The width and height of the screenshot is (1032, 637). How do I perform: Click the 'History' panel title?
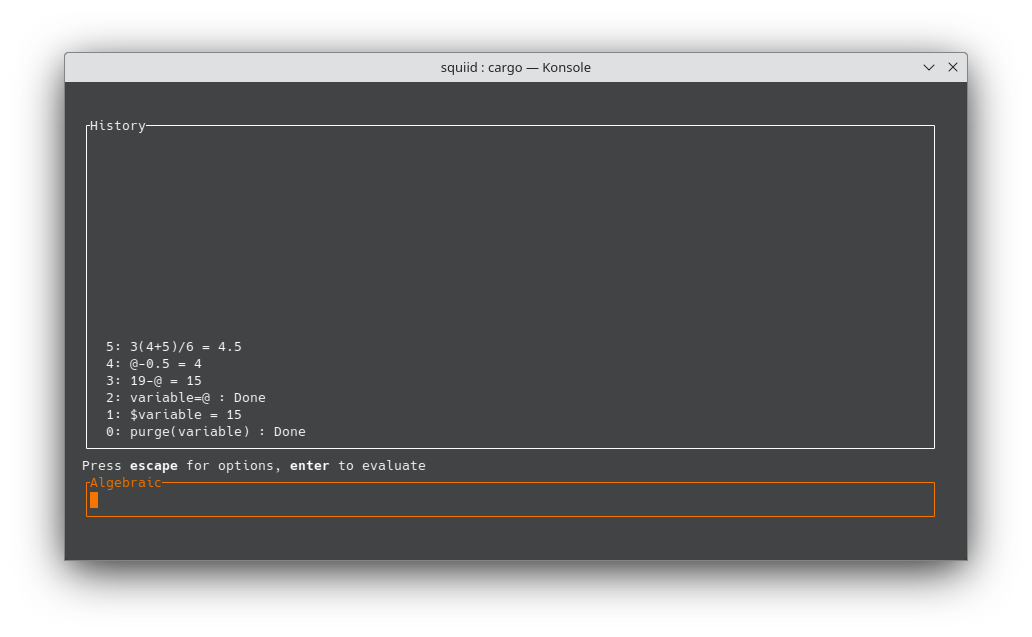[117, 126]
